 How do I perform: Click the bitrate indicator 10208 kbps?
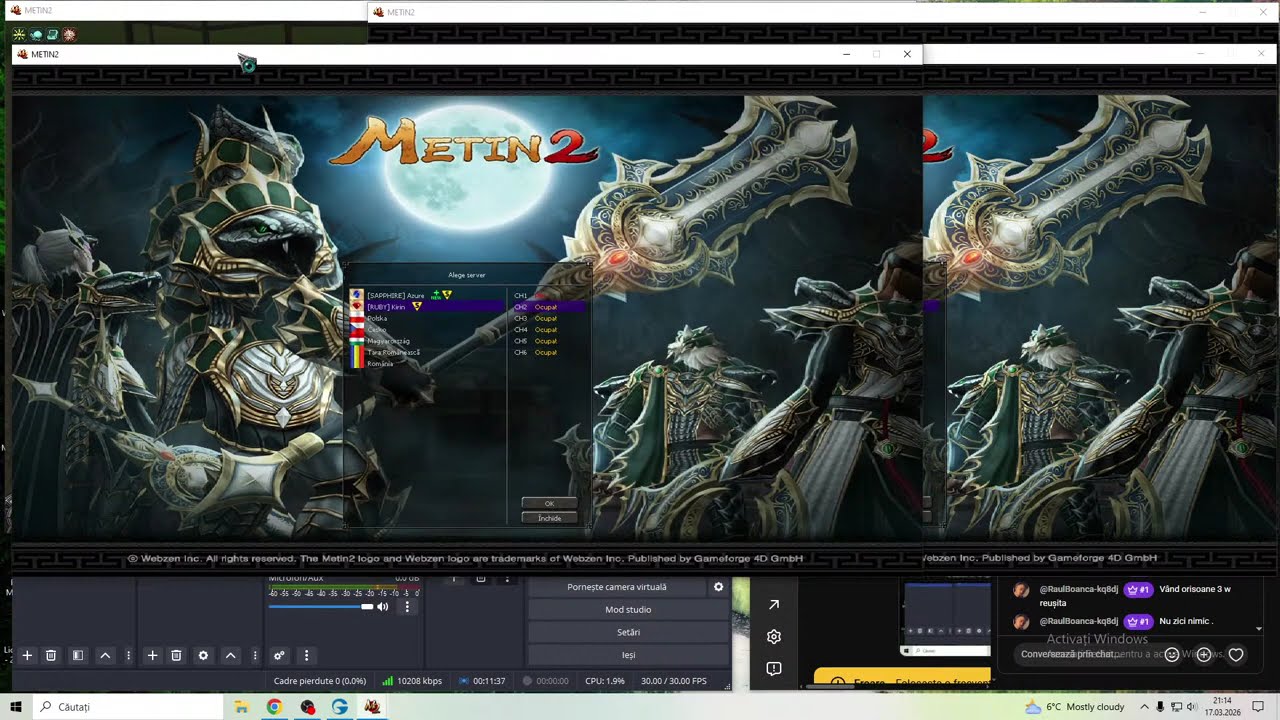pyautogui.click(x=412, y=681)
